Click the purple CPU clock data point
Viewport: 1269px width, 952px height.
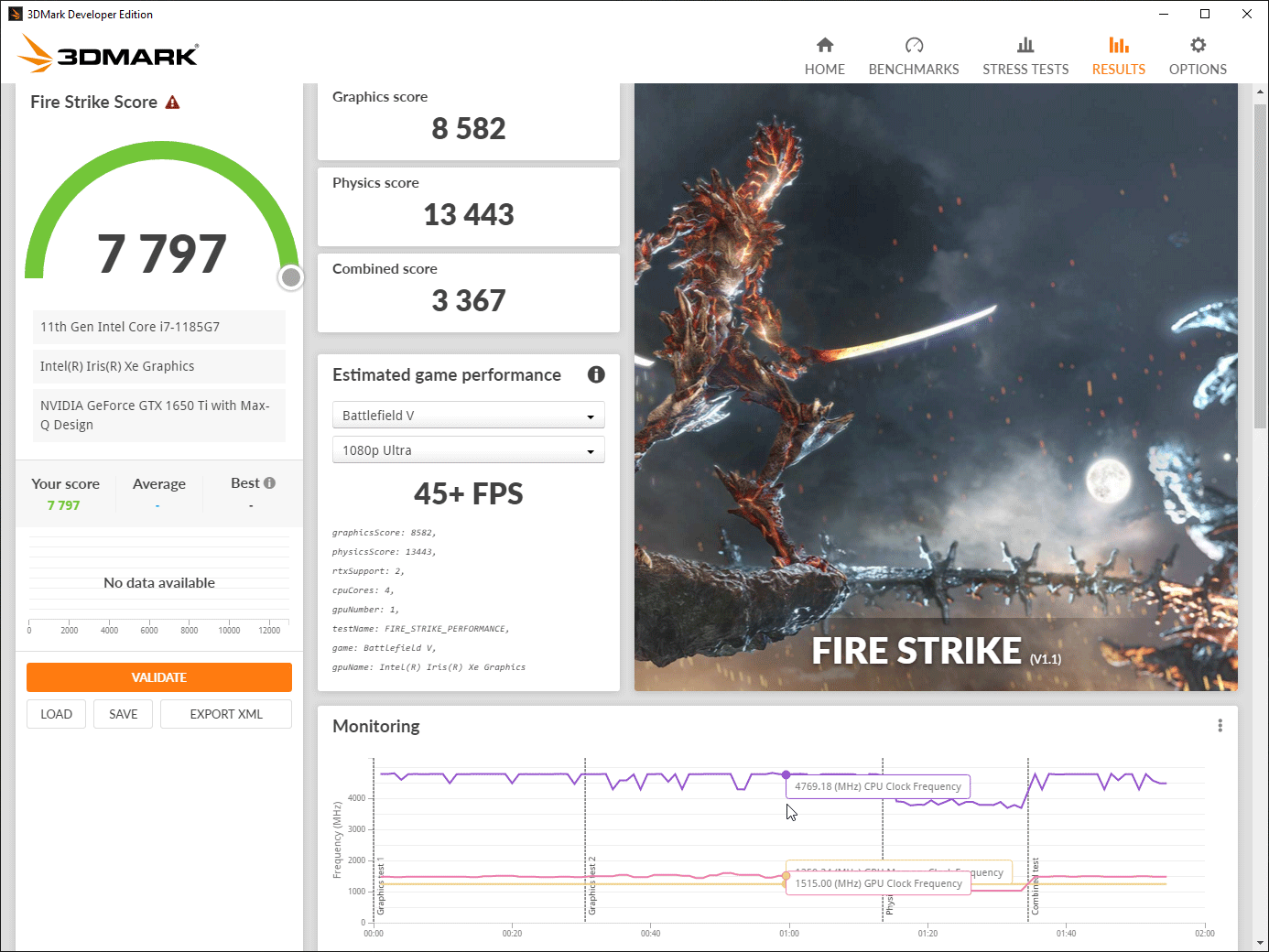point(786,774)
